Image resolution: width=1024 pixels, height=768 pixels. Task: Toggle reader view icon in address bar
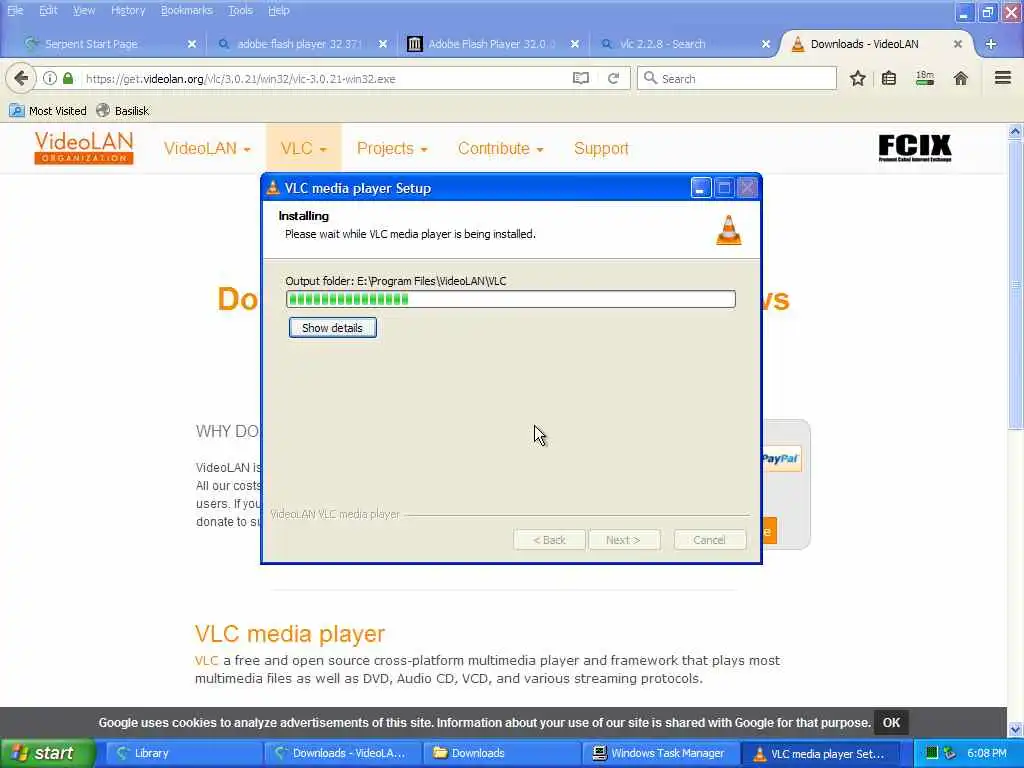point(581,78)
